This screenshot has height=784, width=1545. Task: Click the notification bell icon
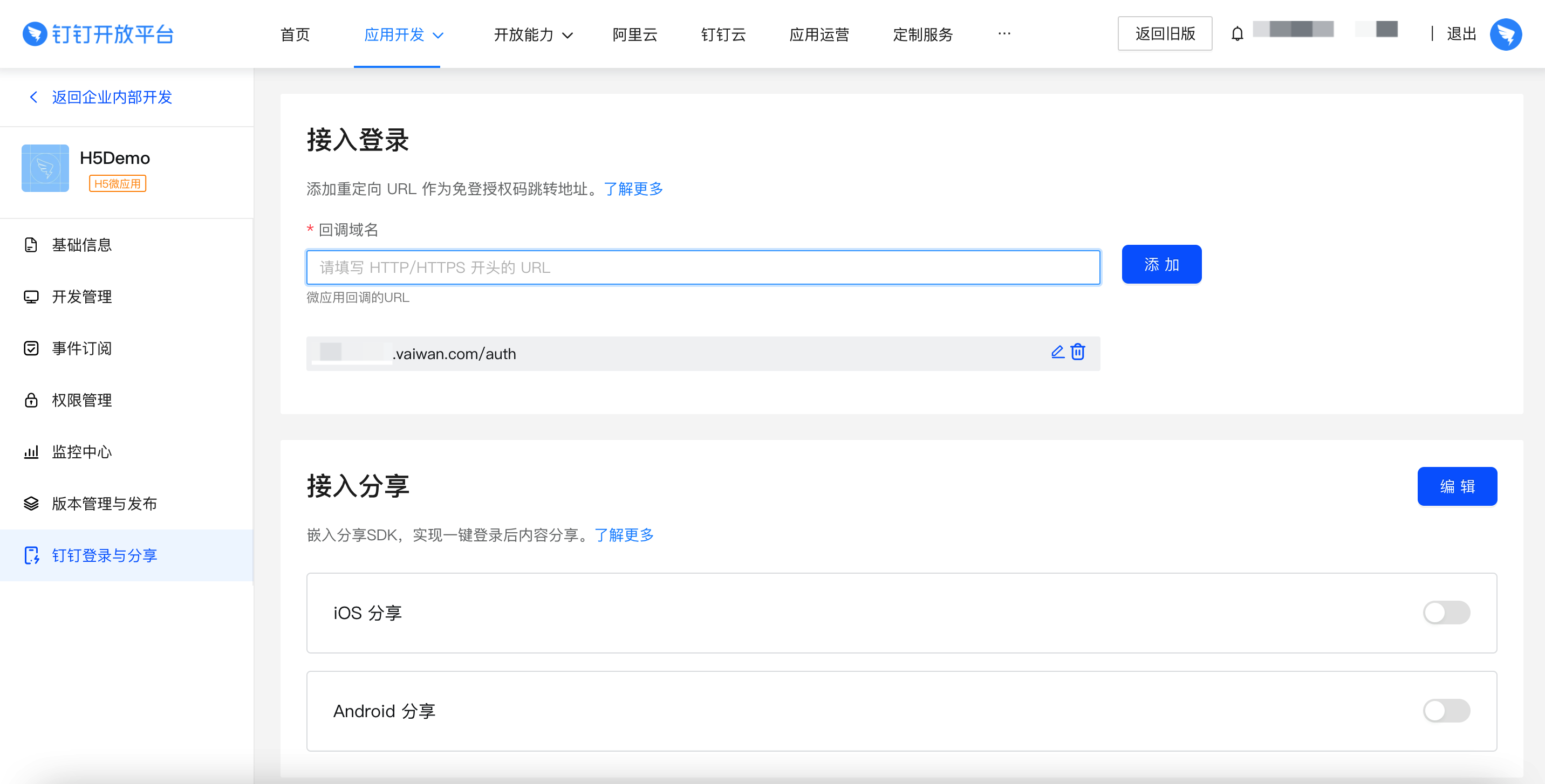click(1237, 34)
